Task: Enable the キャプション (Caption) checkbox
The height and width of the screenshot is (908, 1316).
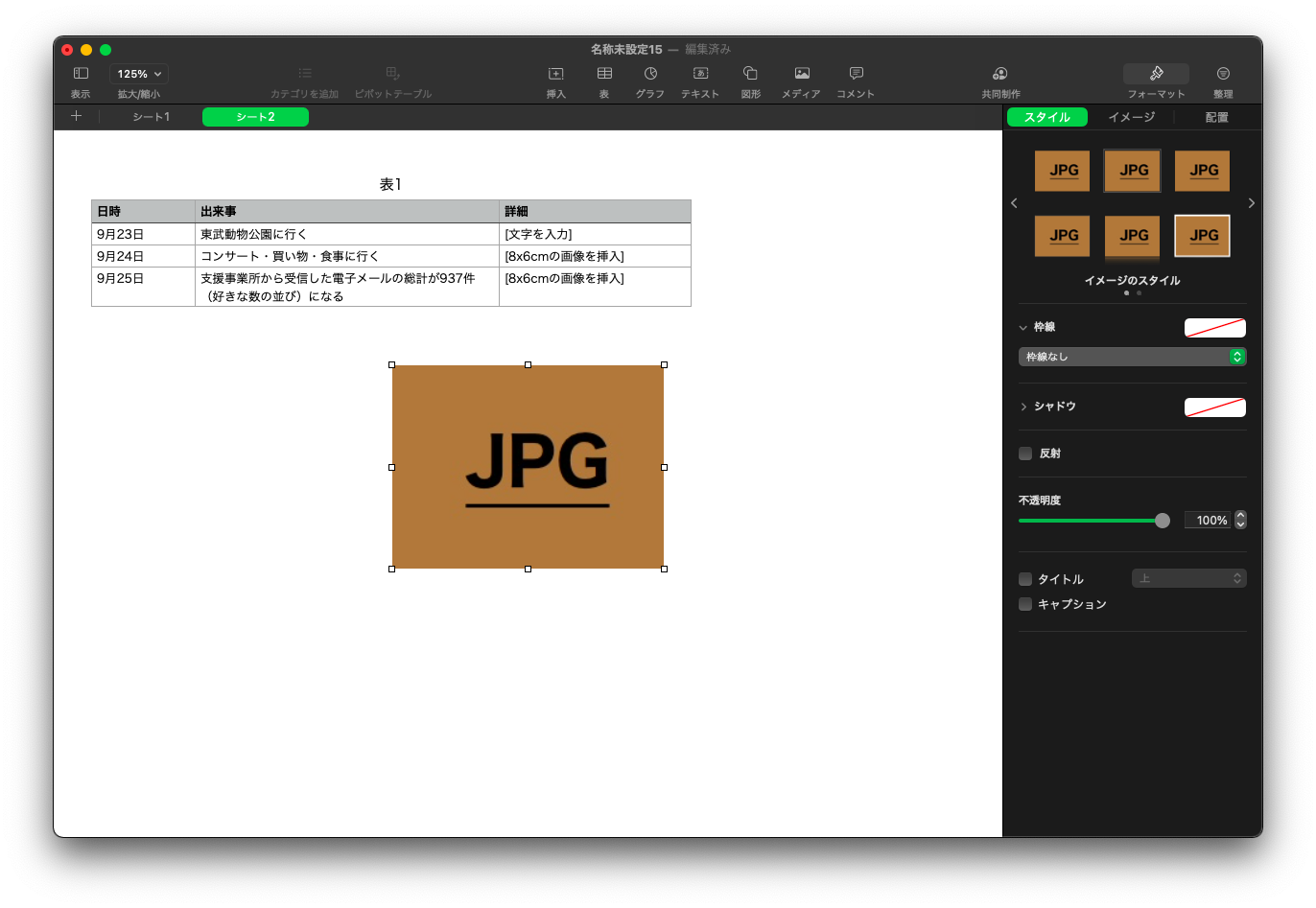Action: click(x=1025, y=604)
